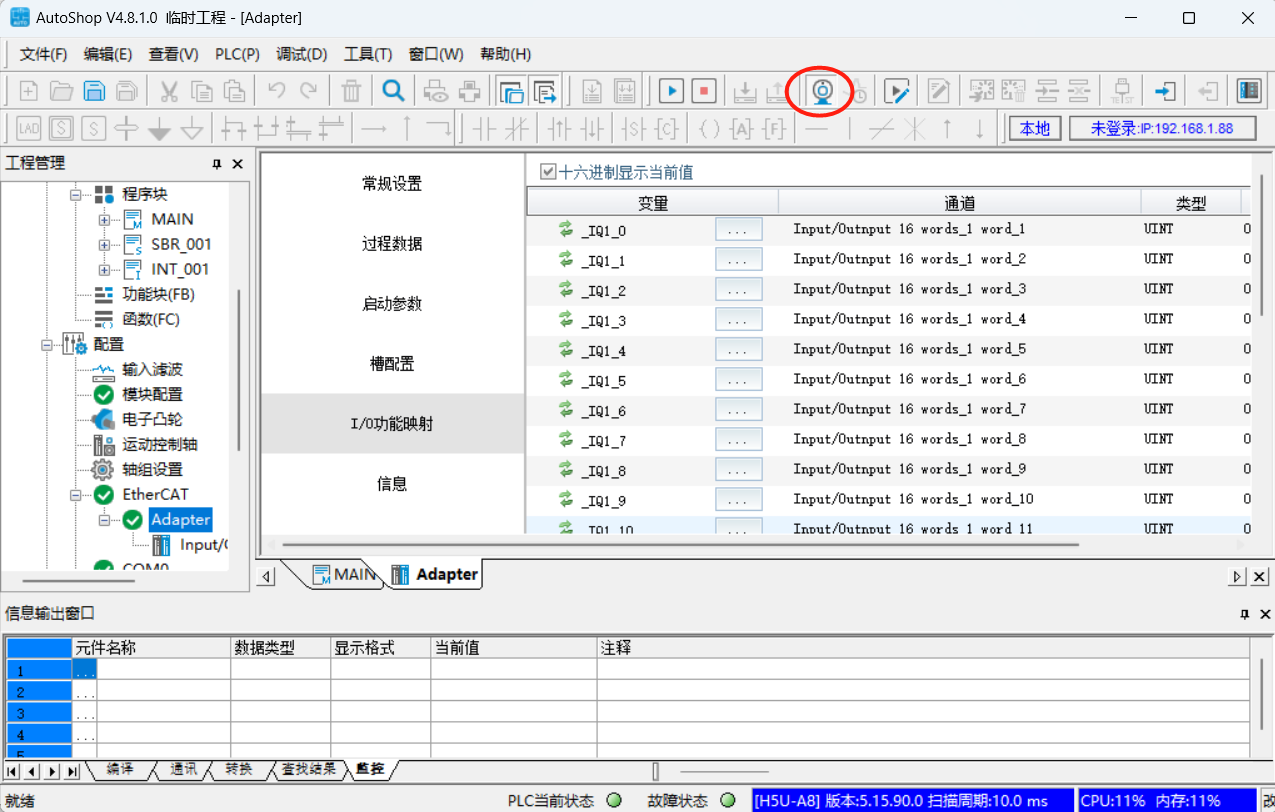This screenshot has width=1275, height=812.
Task: Click the 本地 button
Action: click(x=1034, y=128)
